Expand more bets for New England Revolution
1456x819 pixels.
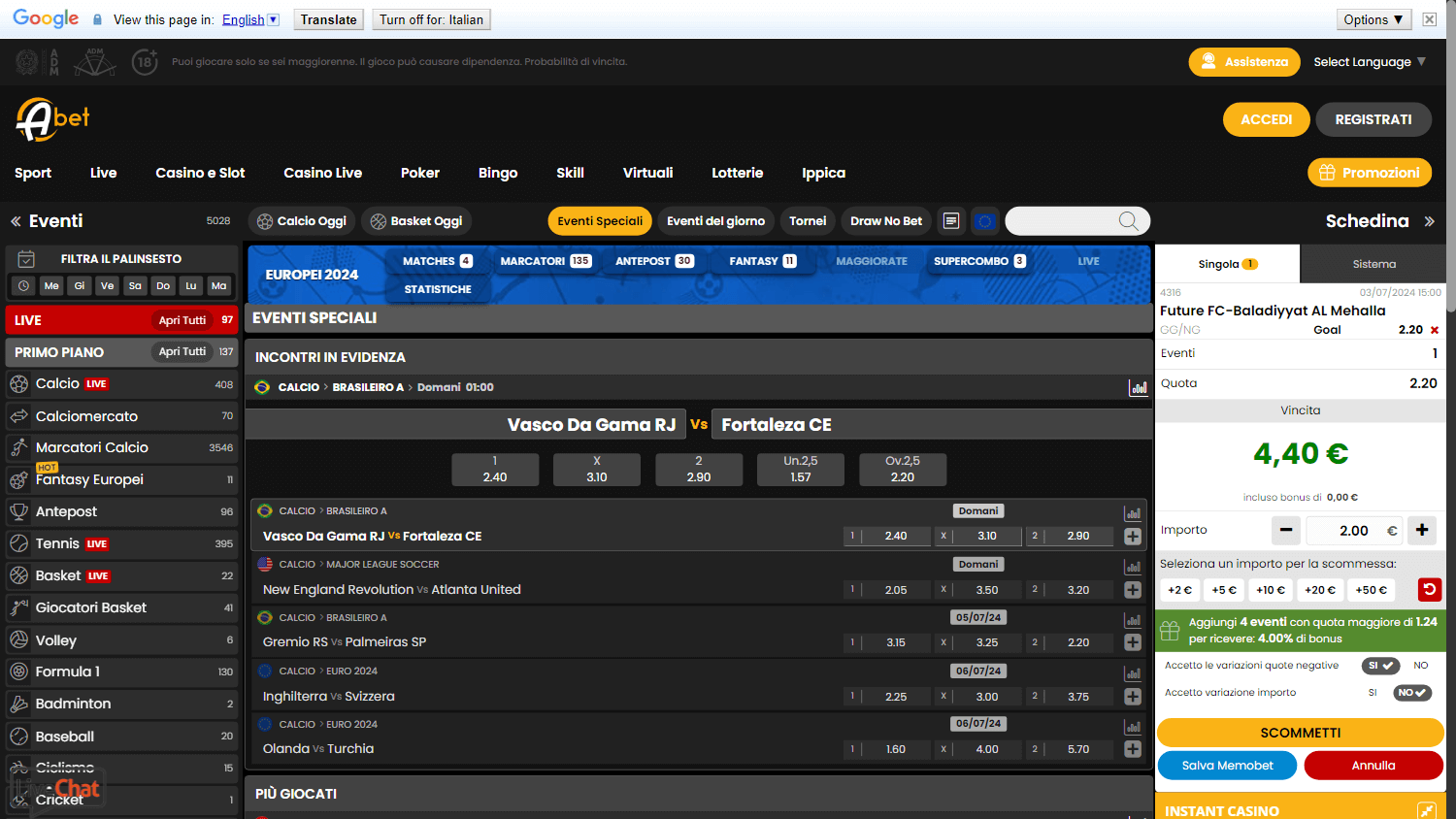(x=1132, y=590)
